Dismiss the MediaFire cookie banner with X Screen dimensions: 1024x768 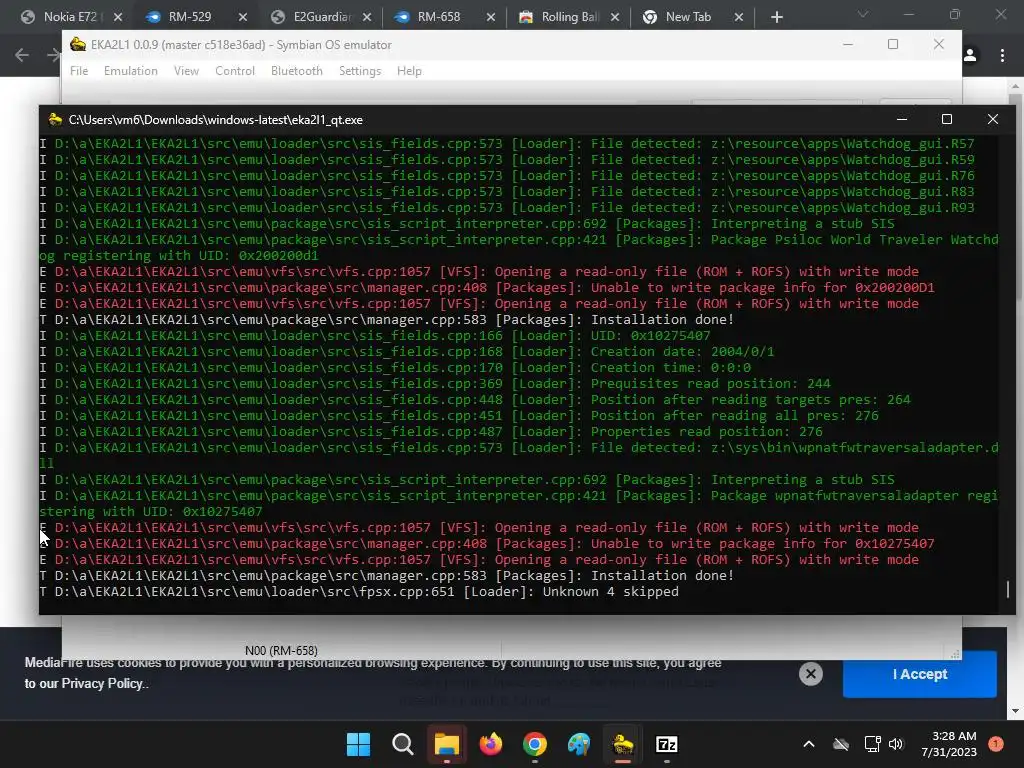[x=810, y=673]
